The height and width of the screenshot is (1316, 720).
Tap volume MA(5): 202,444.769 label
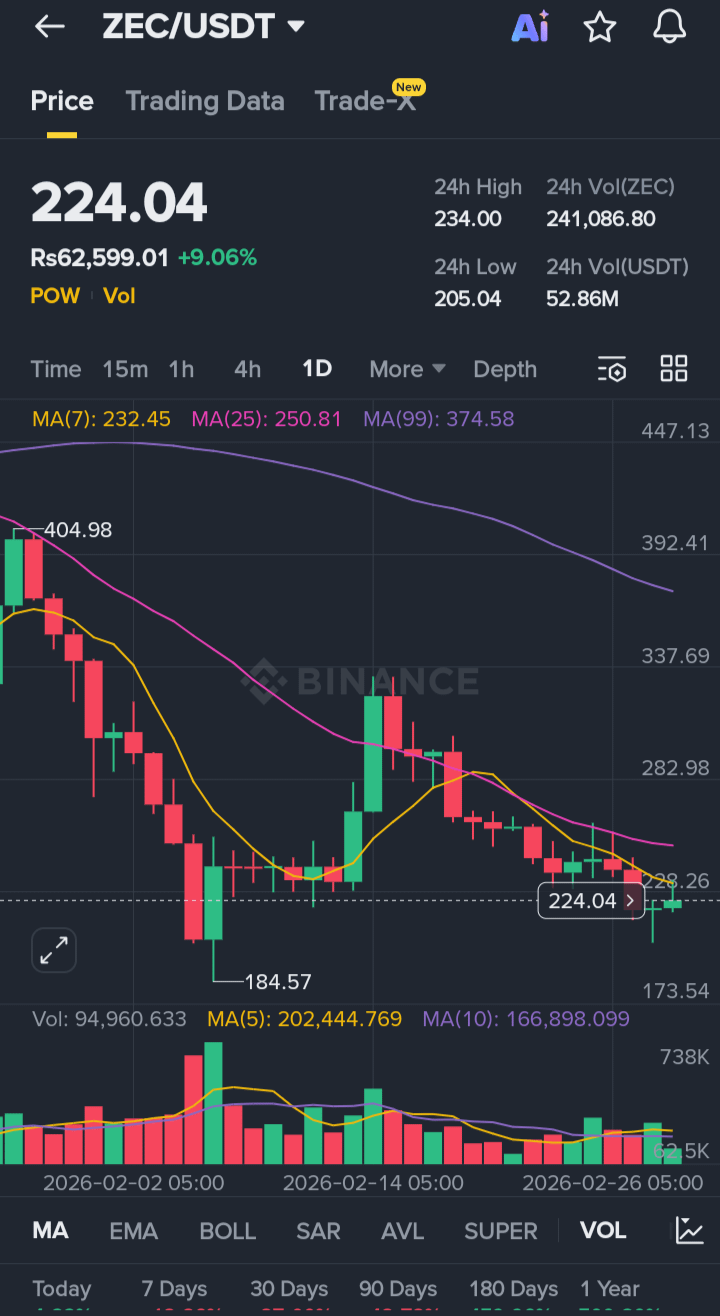[304, 1019]
